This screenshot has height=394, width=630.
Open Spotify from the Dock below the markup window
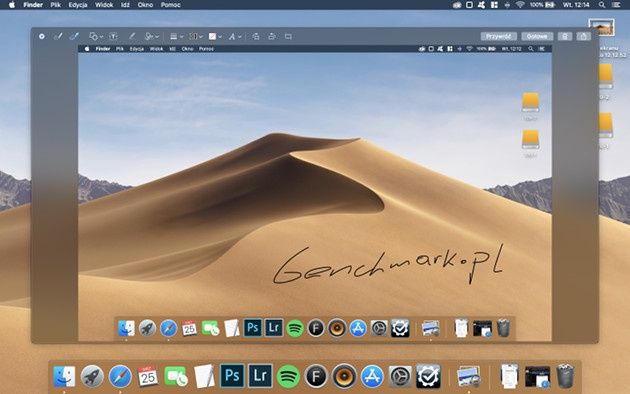click(288, 376)
